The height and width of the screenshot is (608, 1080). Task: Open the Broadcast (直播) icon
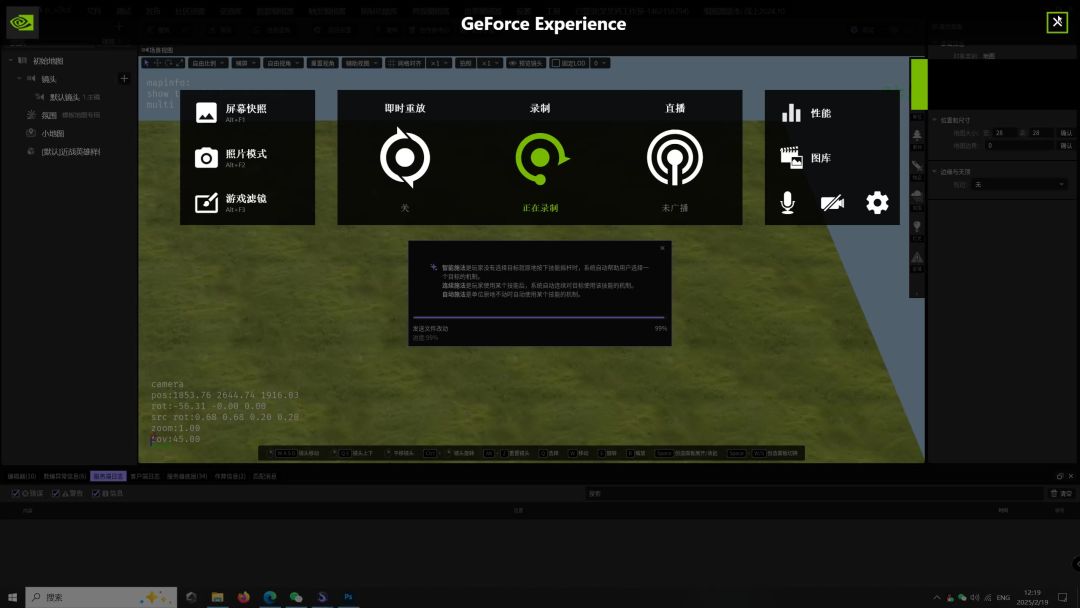tap(675, 158)
